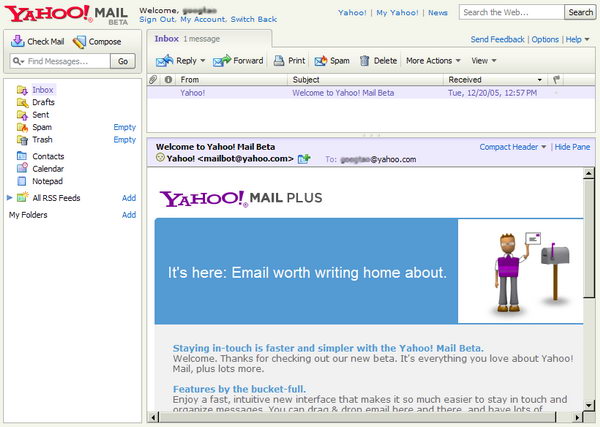Click the Hide Pane link
The width and height of the screenshot is (600, 427).
point(572,147)
